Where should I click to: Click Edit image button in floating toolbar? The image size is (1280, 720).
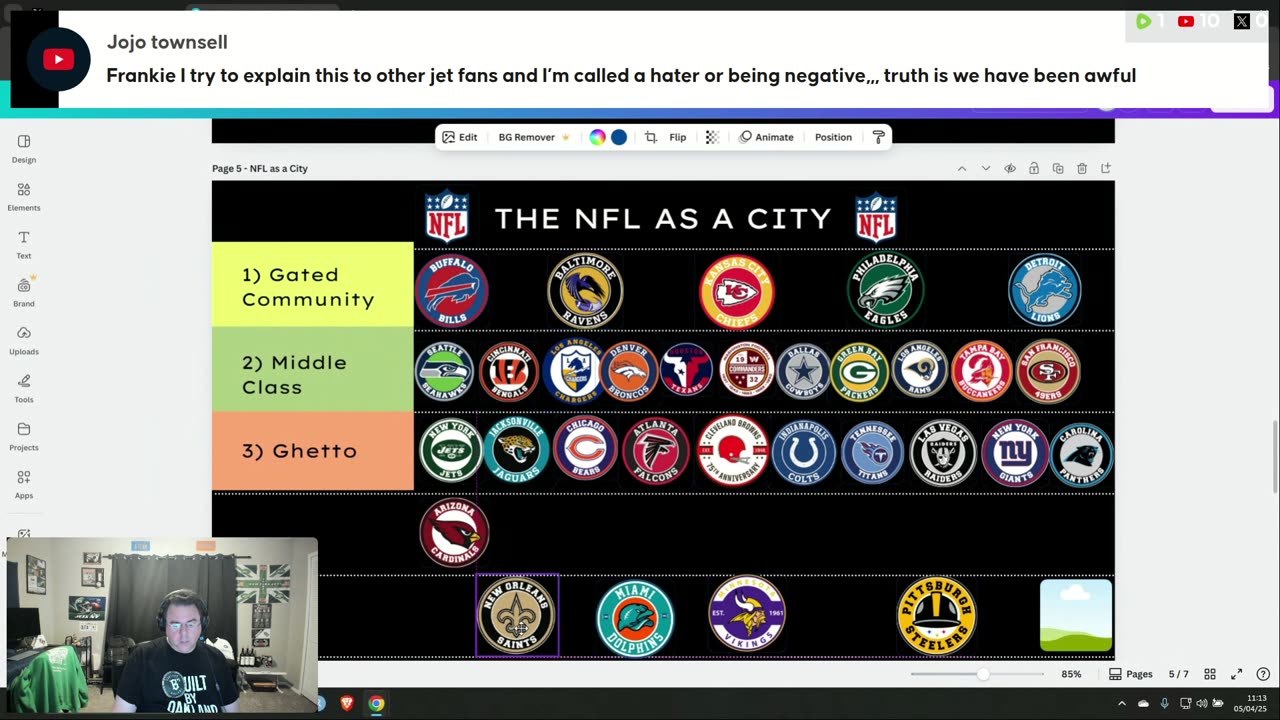(x=460, y=137)
